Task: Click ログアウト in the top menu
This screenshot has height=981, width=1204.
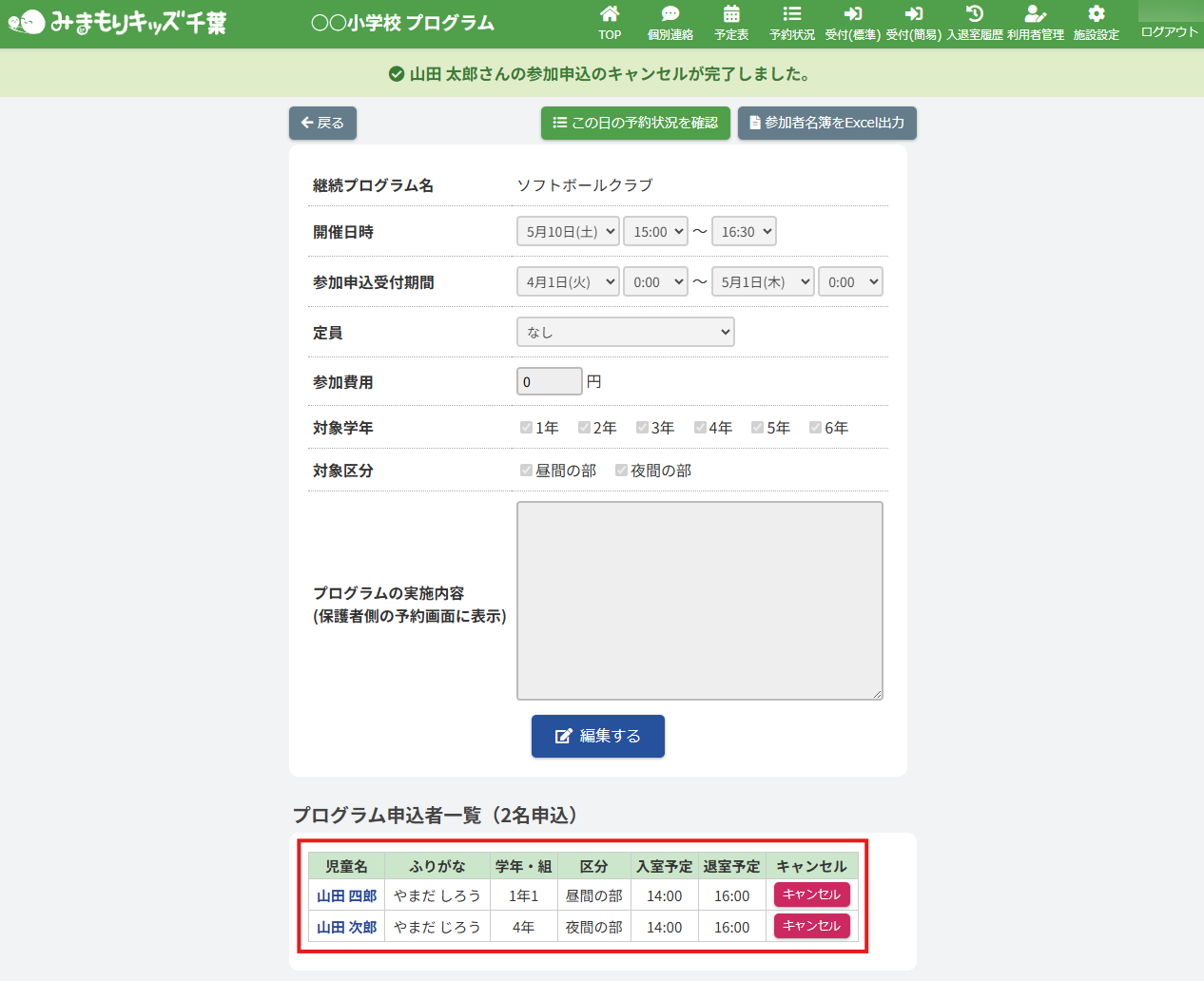Action: click(1169, 31)
